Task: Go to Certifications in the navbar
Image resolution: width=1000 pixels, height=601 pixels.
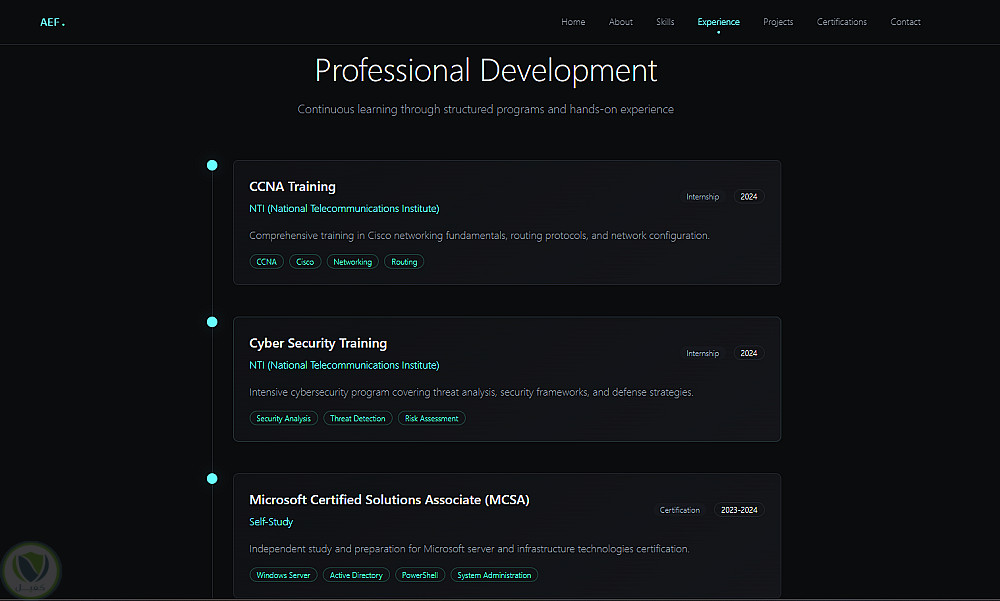Action: pyautogui.click(x=841, y=22)
